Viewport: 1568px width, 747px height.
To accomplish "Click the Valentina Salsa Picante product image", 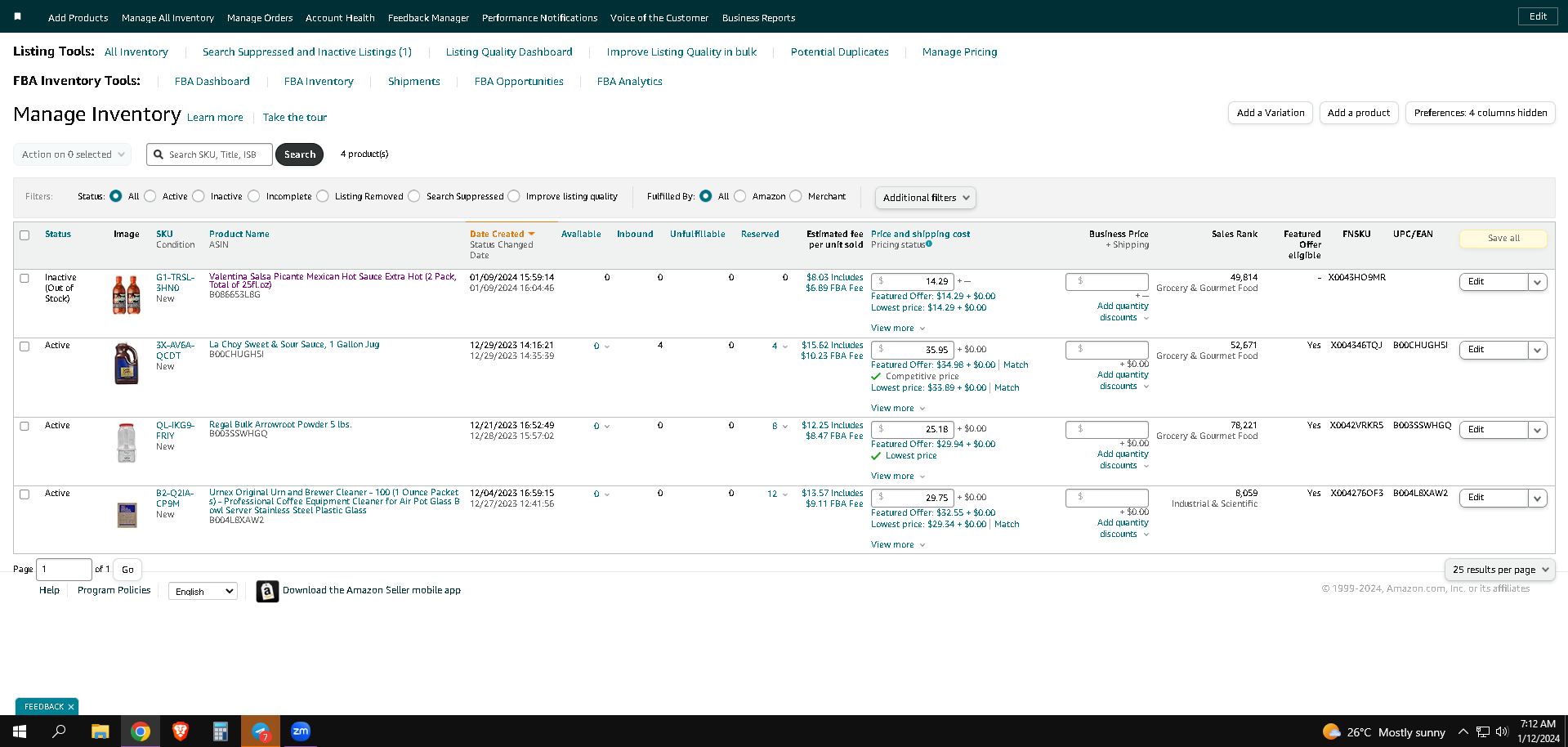I will (x=127, y=294).
